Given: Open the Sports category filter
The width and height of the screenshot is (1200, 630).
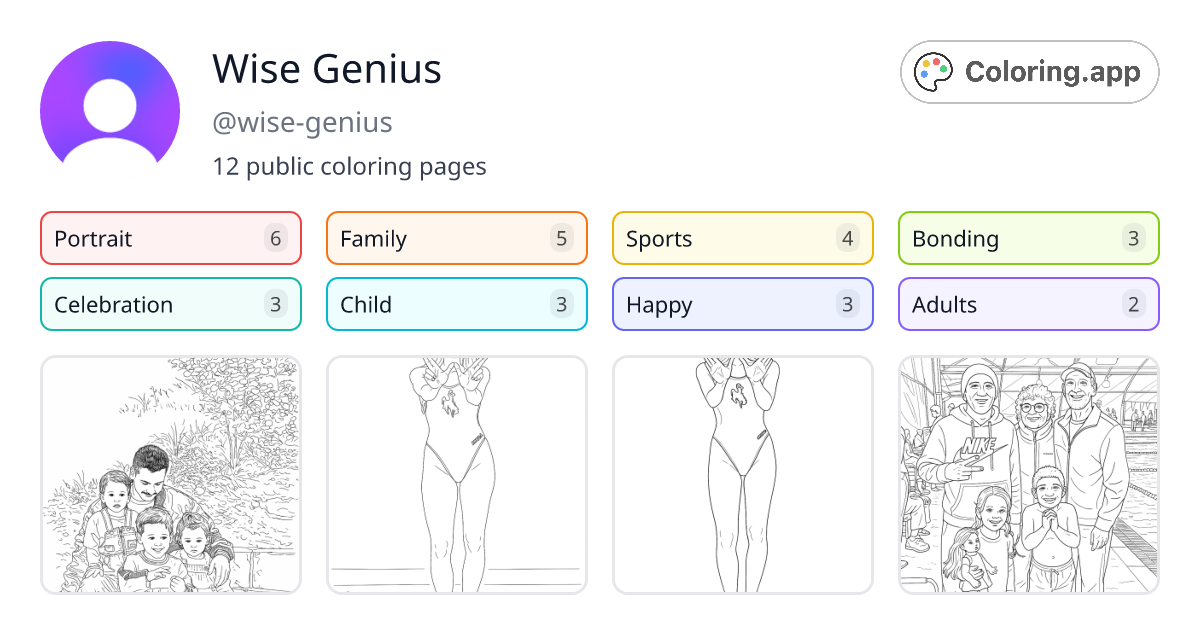Looking at the screenshot, I should click(x=742, y=238).
